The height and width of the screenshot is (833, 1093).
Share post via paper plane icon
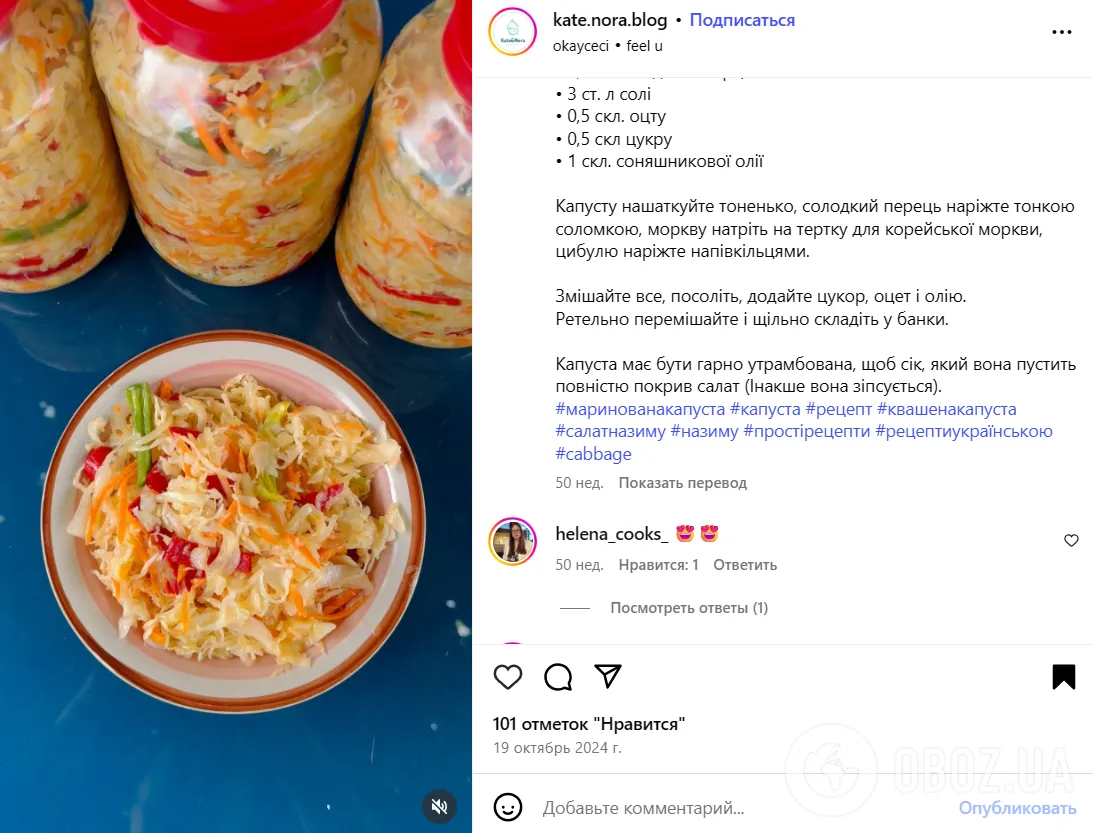(608, 676)
